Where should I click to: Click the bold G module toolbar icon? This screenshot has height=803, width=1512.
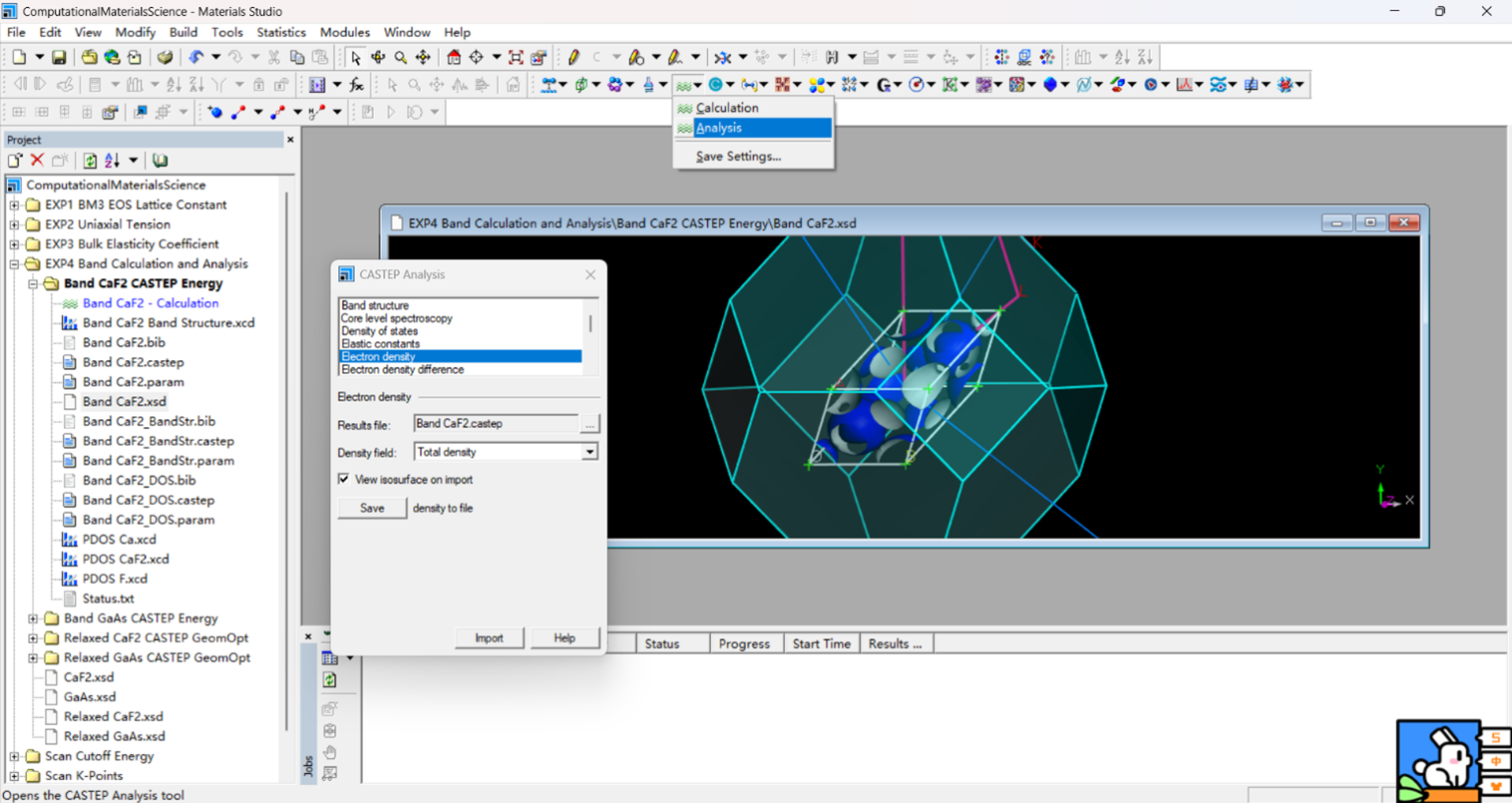coord(884,85)
